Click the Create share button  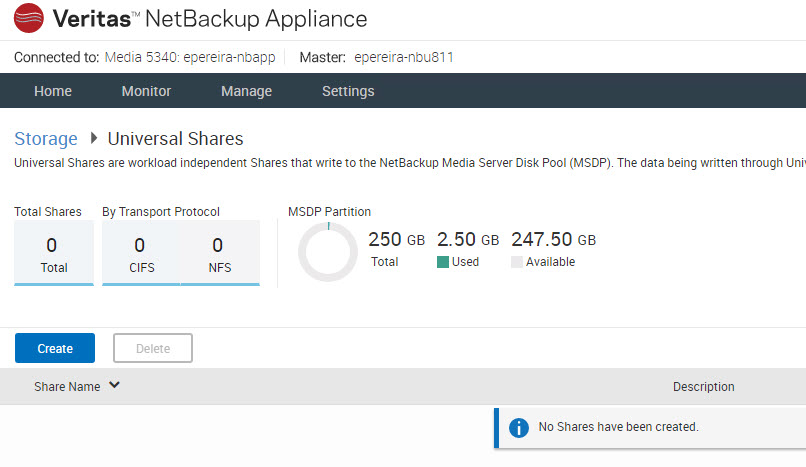tap(55, 348)
